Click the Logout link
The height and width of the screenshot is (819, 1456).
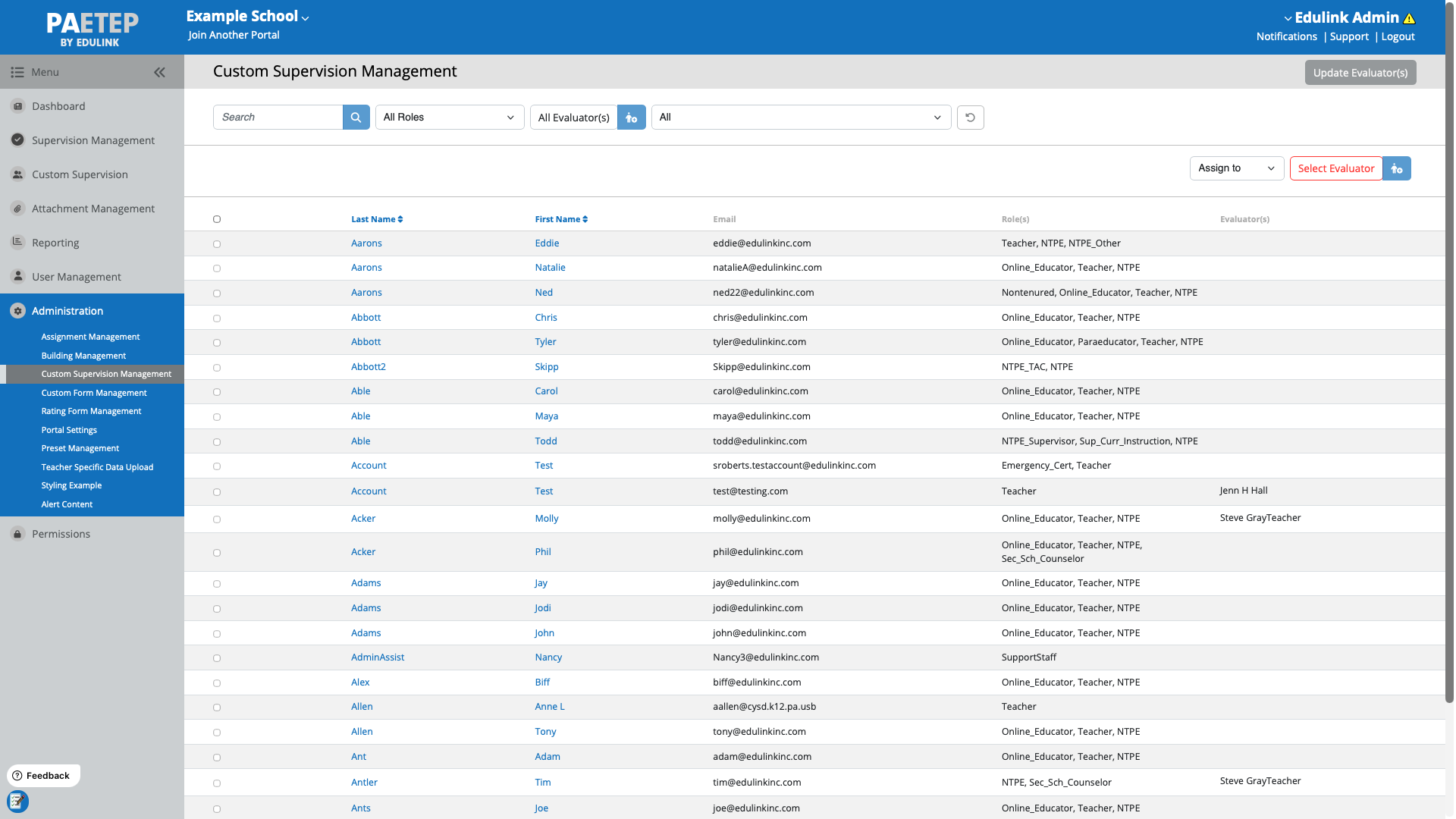tap(1398, 36)
